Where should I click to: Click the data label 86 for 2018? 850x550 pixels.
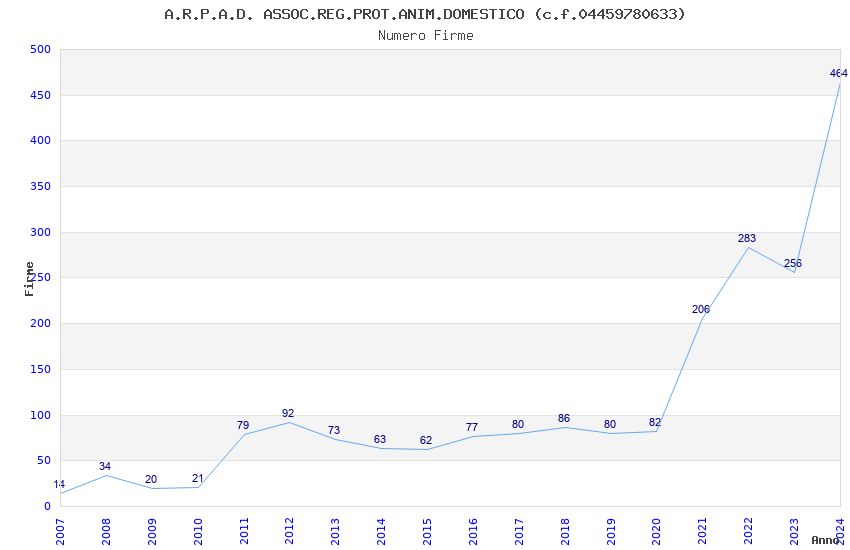pyautogui.click(x=564, y=418)
